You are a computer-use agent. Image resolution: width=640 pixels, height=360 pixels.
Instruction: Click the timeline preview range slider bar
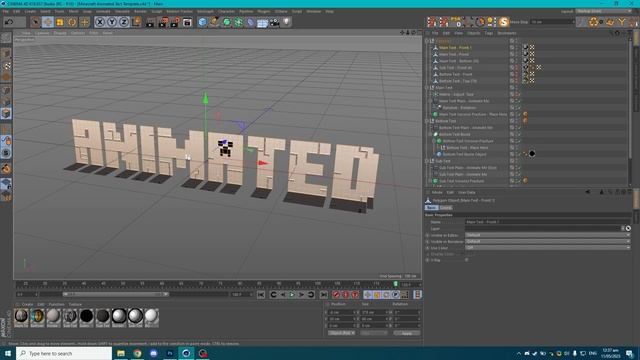(x=116, y=294)
